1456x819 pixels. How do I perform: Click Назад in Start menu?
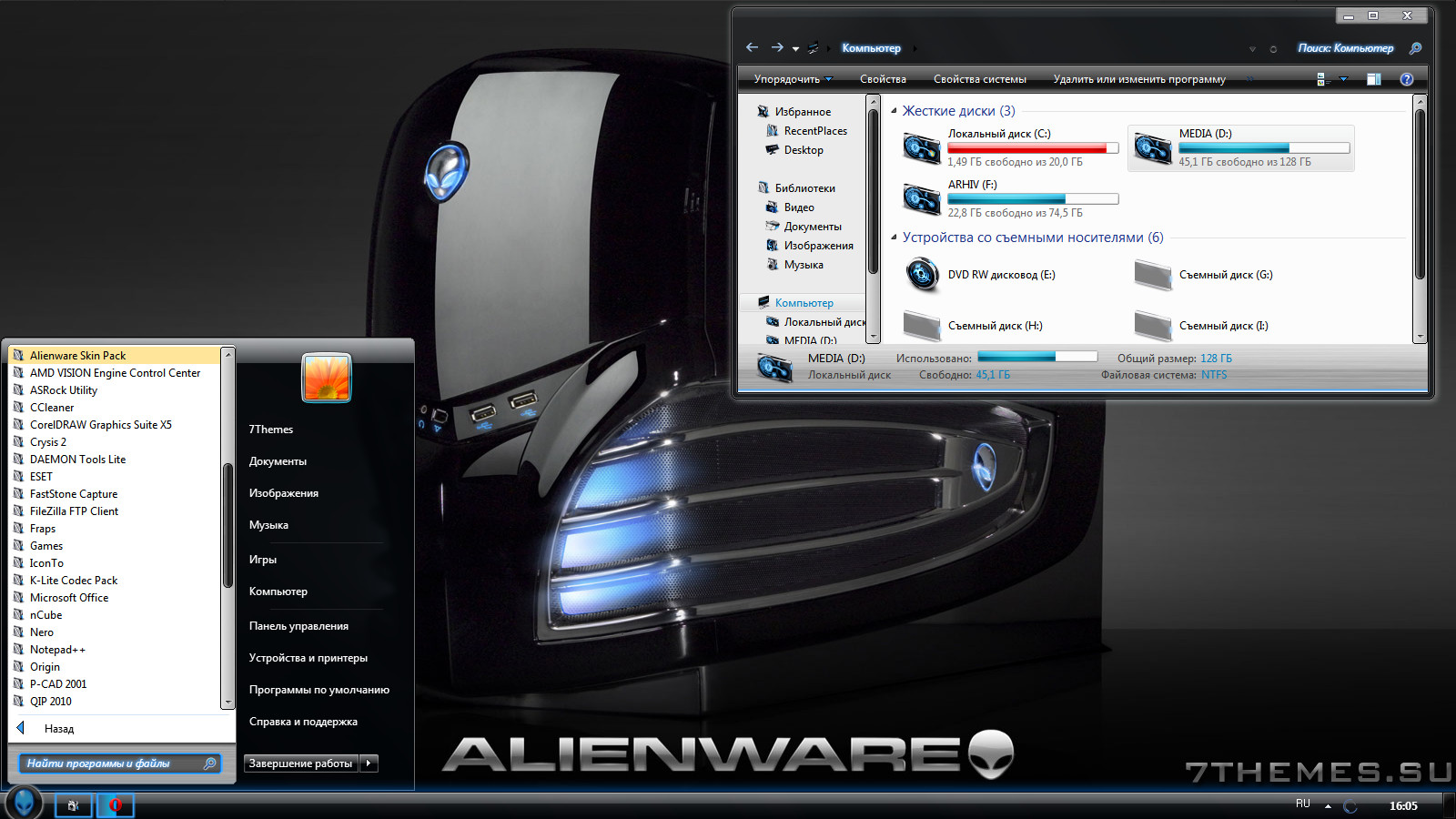[59, 729]
